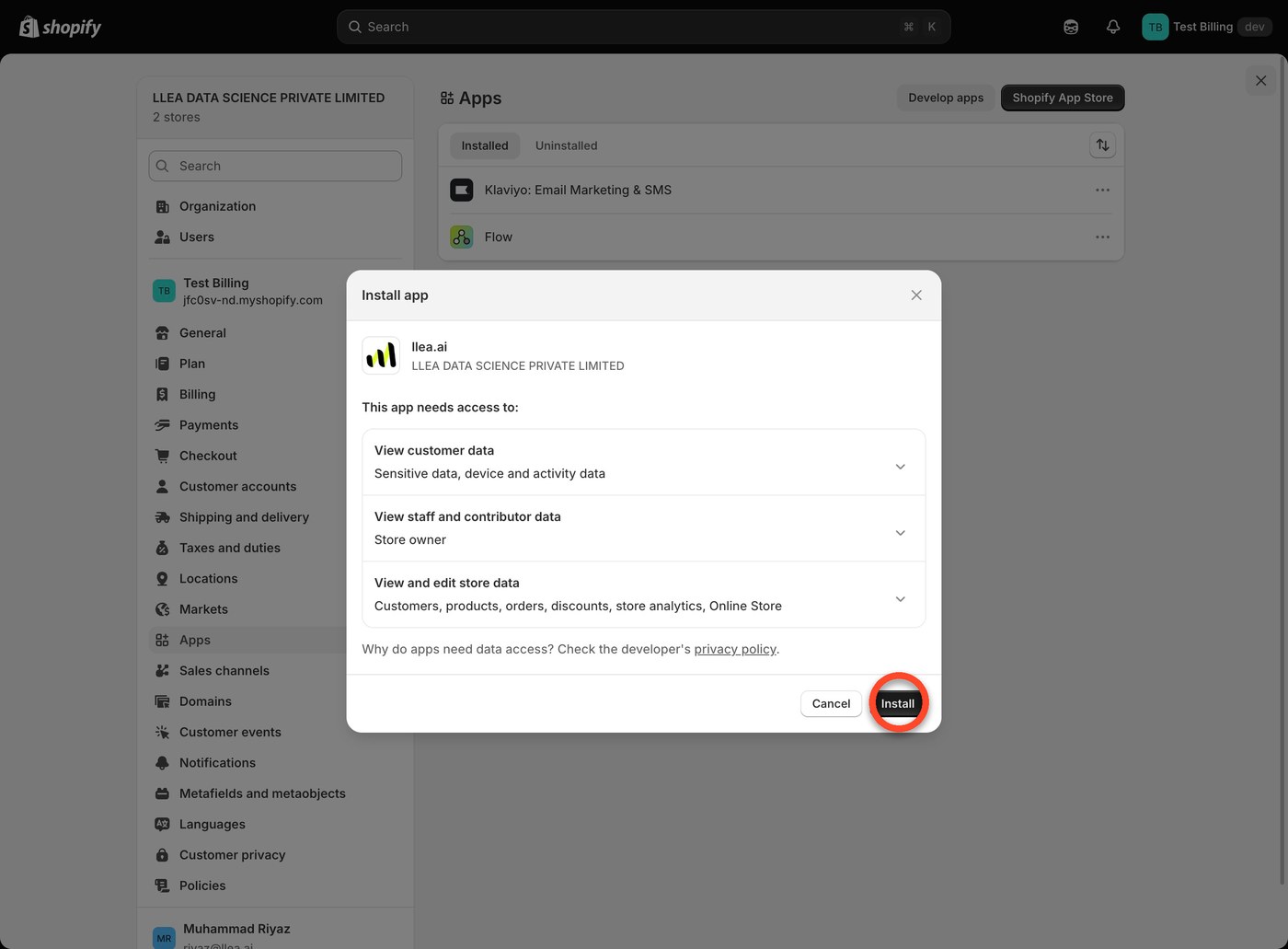Click the Markets globe icon

coord(162,609)
